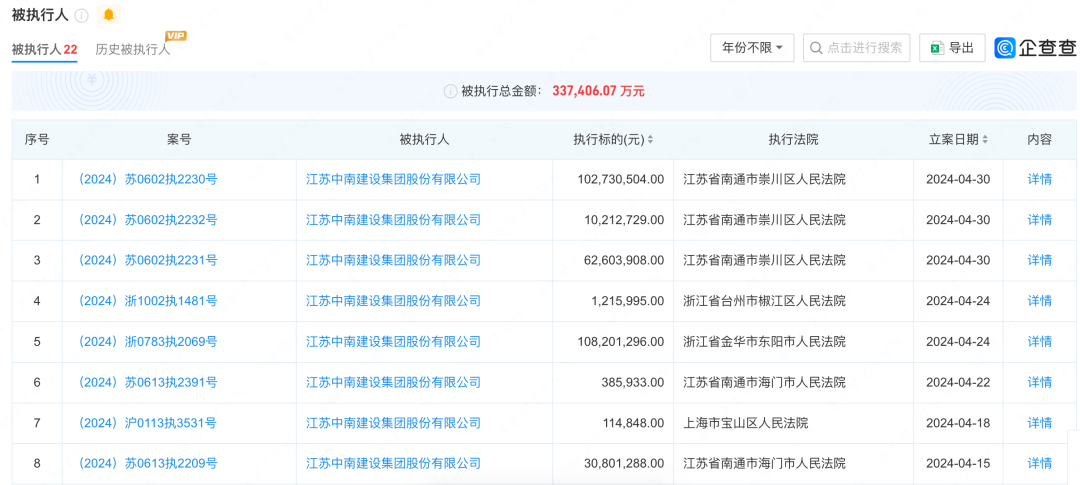Viewport: 1080px width, 485px height.
Task: Open case (2024)浙0783执2069号
Action: click(x=147, y=342)
